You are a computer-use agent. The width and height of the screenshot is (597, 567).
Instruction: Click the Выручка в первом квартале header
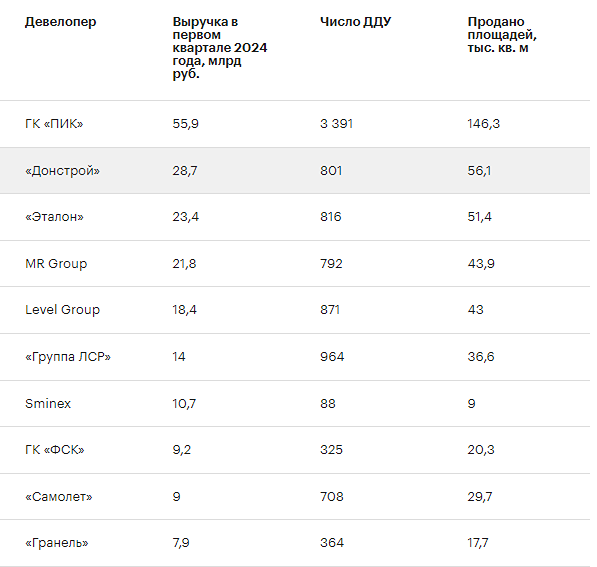[x=220, y=48]
